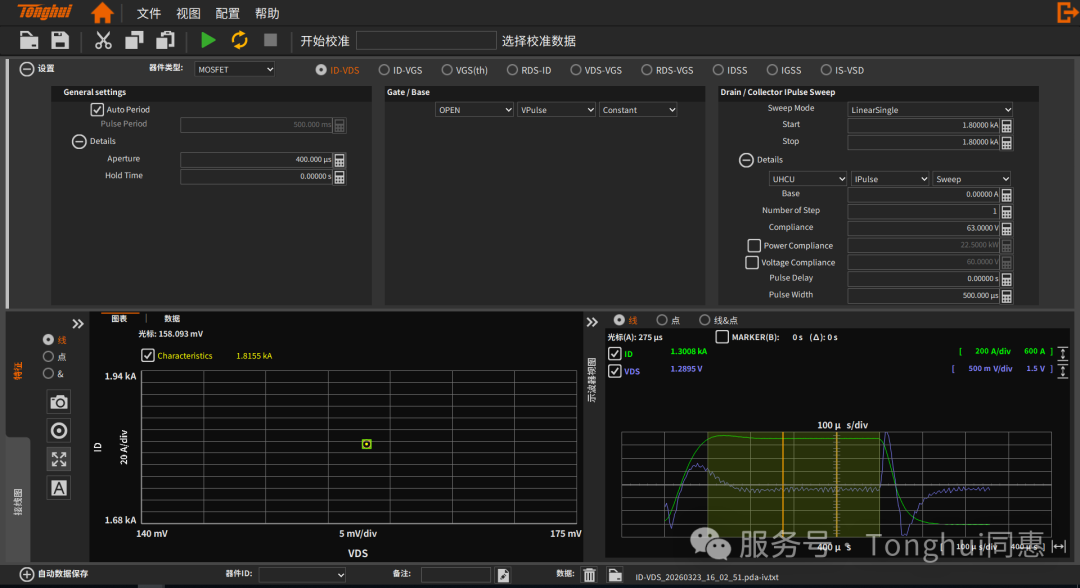The height and width of the screenshot is (588, 1080).
Task: Switch to the 数据 tab
Action: pos(172,319)
